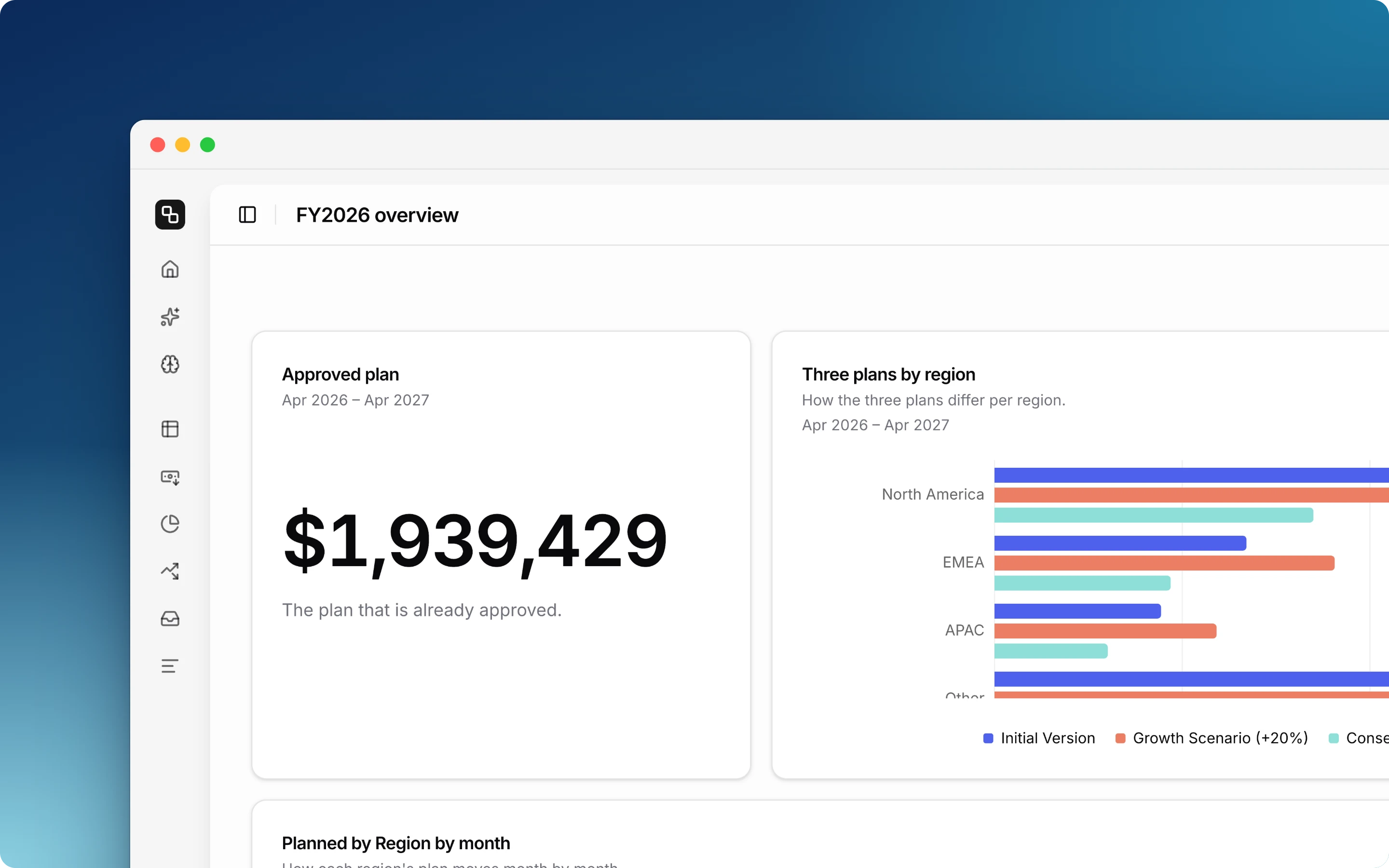Screen dimensions: 1389x868
Task: Toggle Growth Scenario (+20%) legend item
Action: coord(1212,738)
